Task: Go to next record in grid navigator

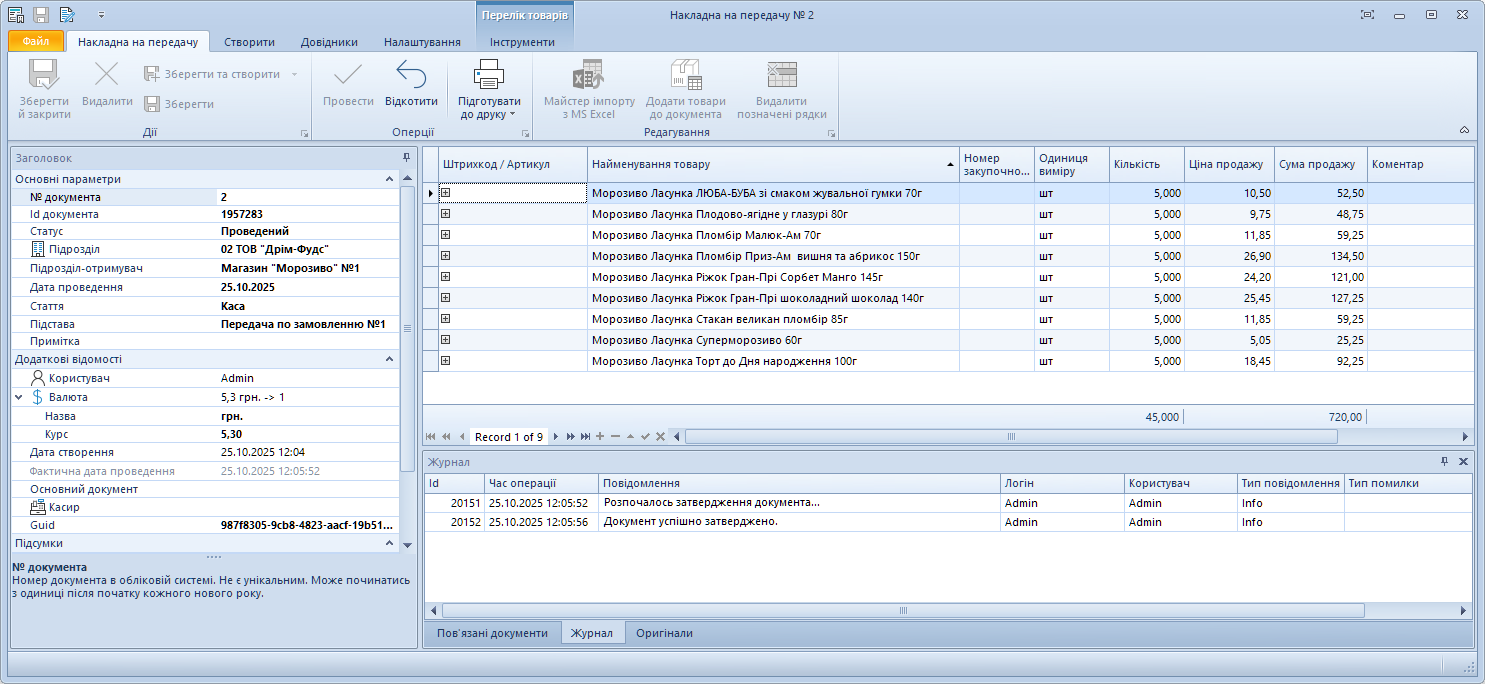Action: click(556, 437)
